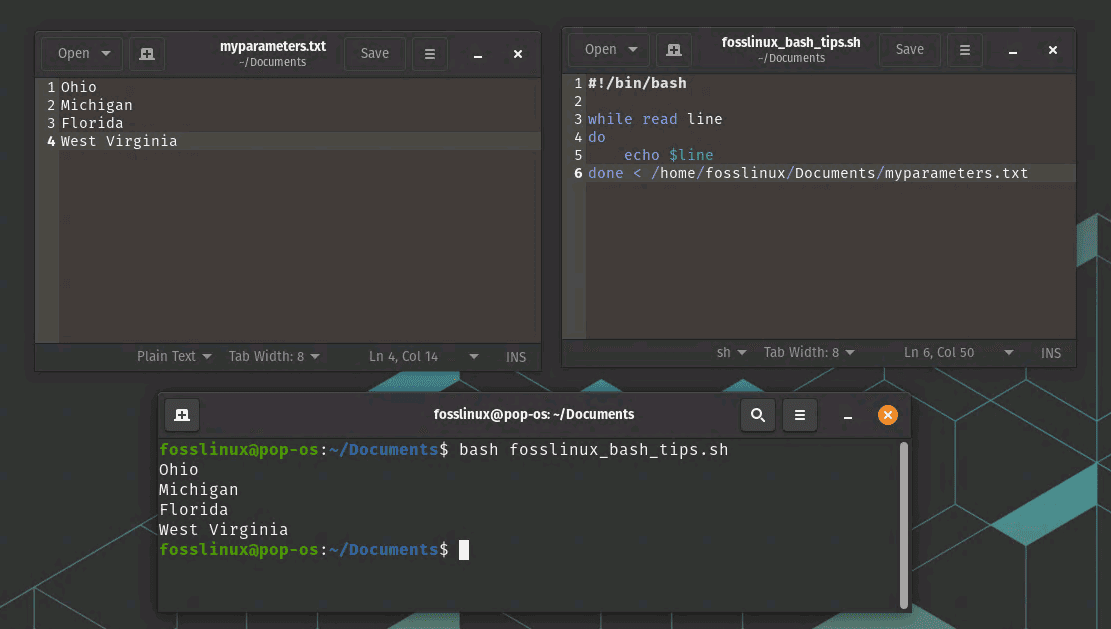Click '#!/bin/bash' line in script editor
Screen dimensions: 1111x629
pos(637,83)
